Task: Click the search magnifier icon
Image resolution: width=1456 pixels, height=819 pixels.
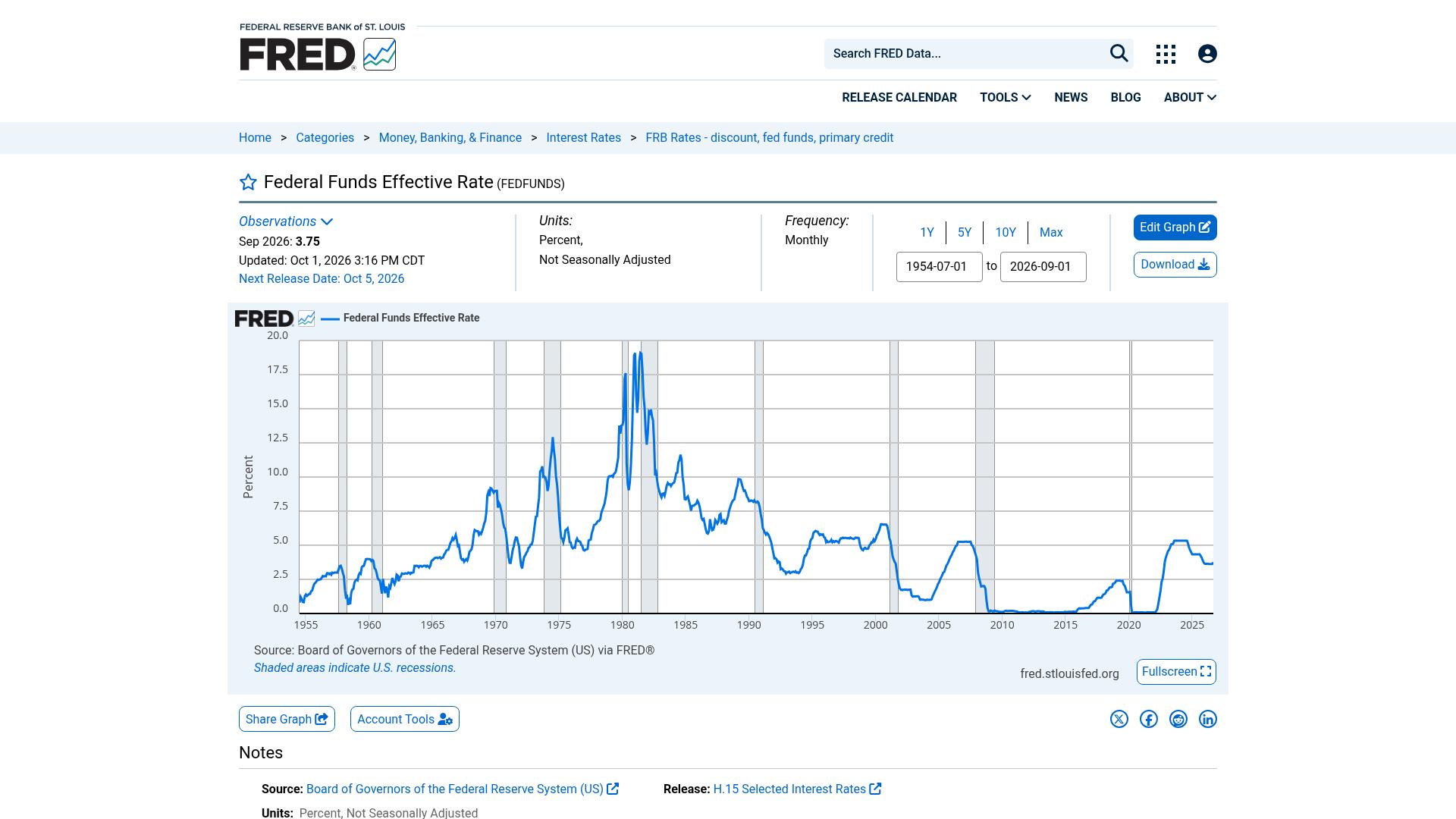Action: 1119,53
